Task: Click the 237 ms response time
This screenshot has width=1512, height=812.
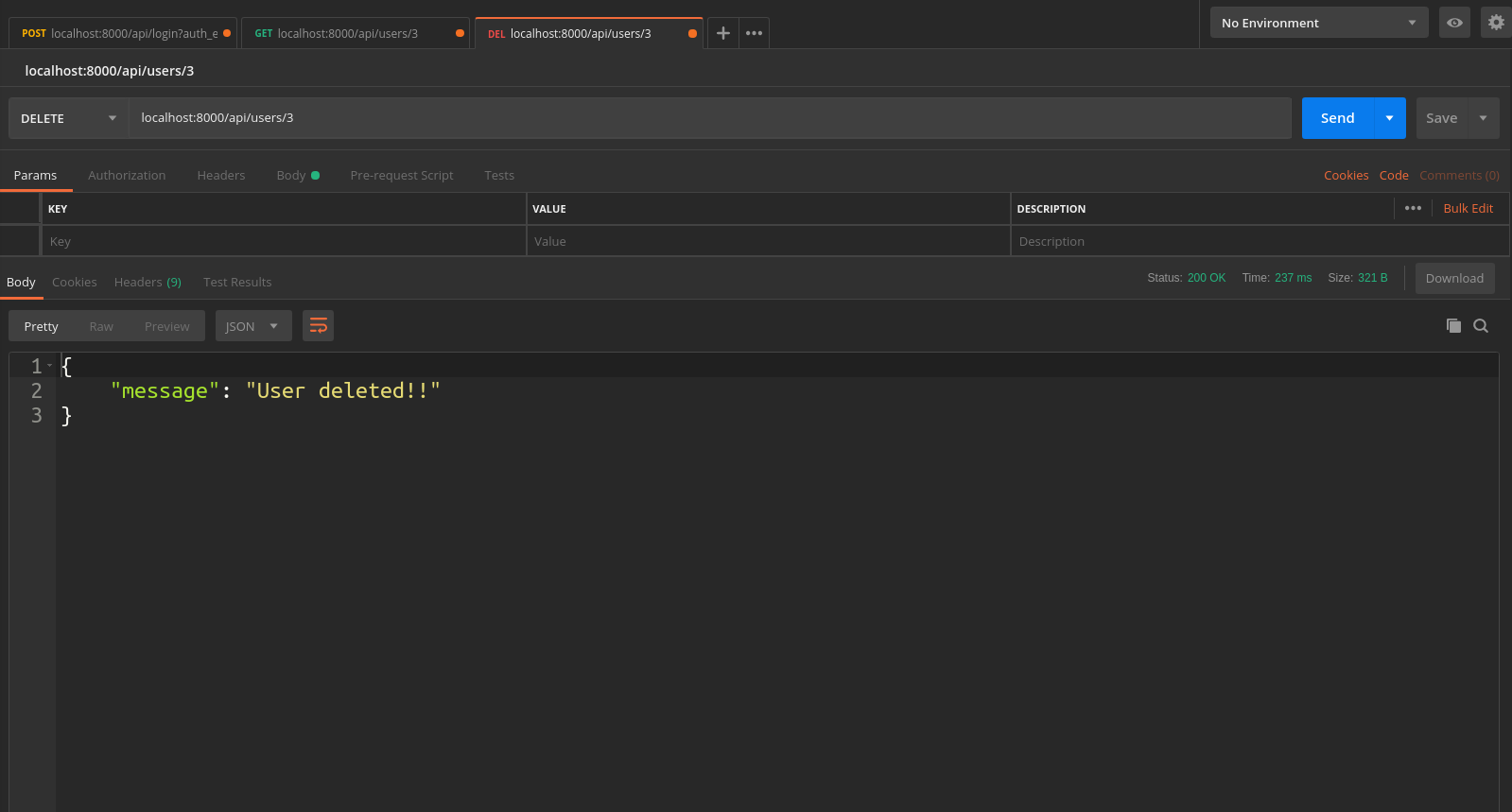Action: (x=1294, y=278)
